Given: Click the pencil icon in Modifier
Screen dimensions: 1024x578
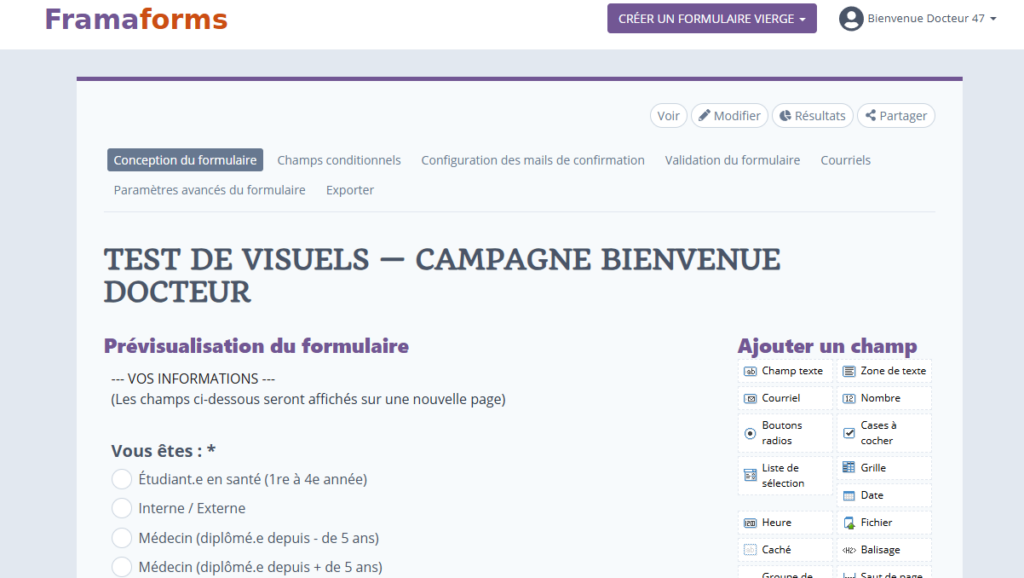Looking at the screenshot, I should [704, 116].
